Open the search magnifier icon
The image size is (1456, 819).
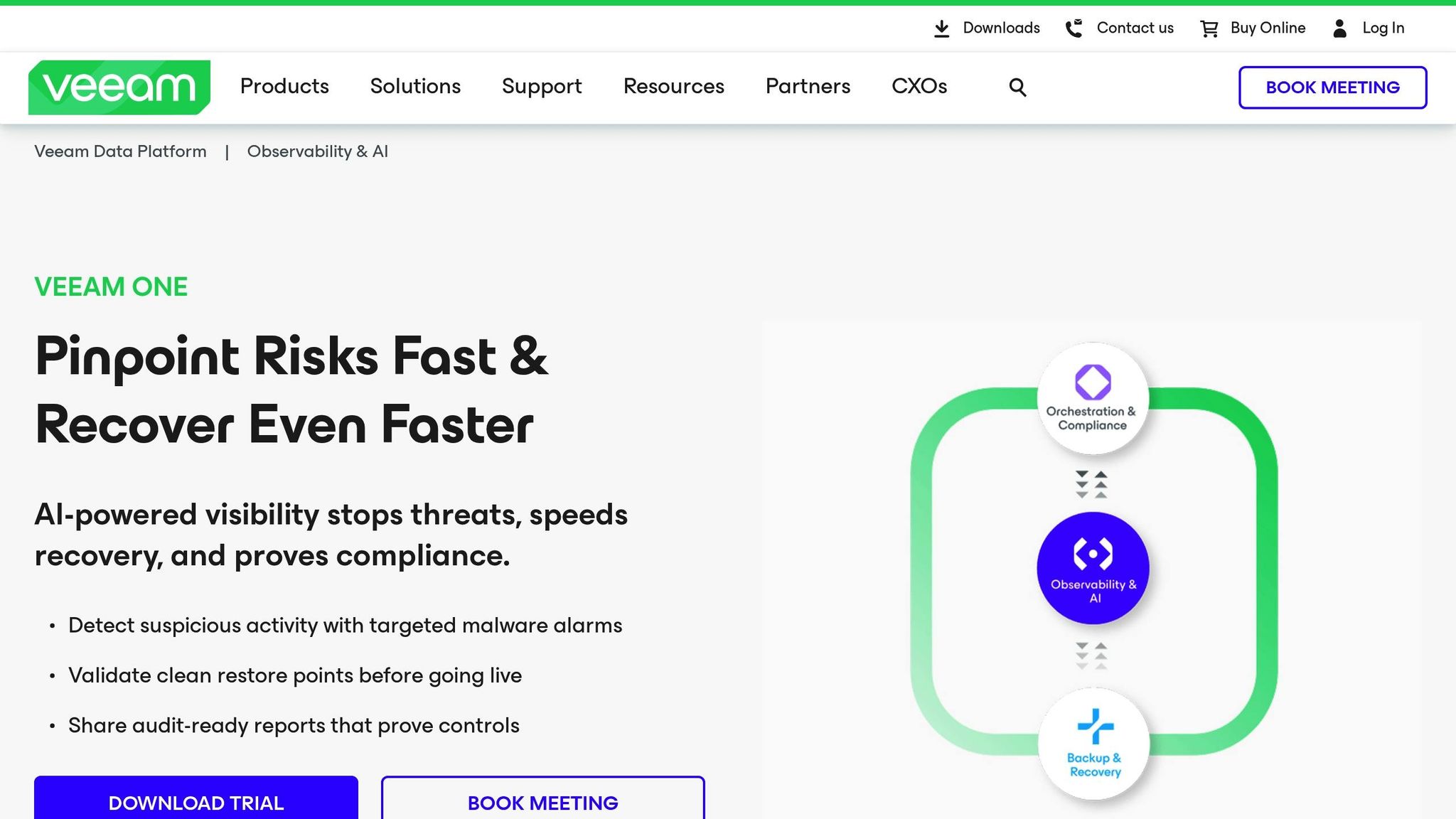[x=1017, y=87]
